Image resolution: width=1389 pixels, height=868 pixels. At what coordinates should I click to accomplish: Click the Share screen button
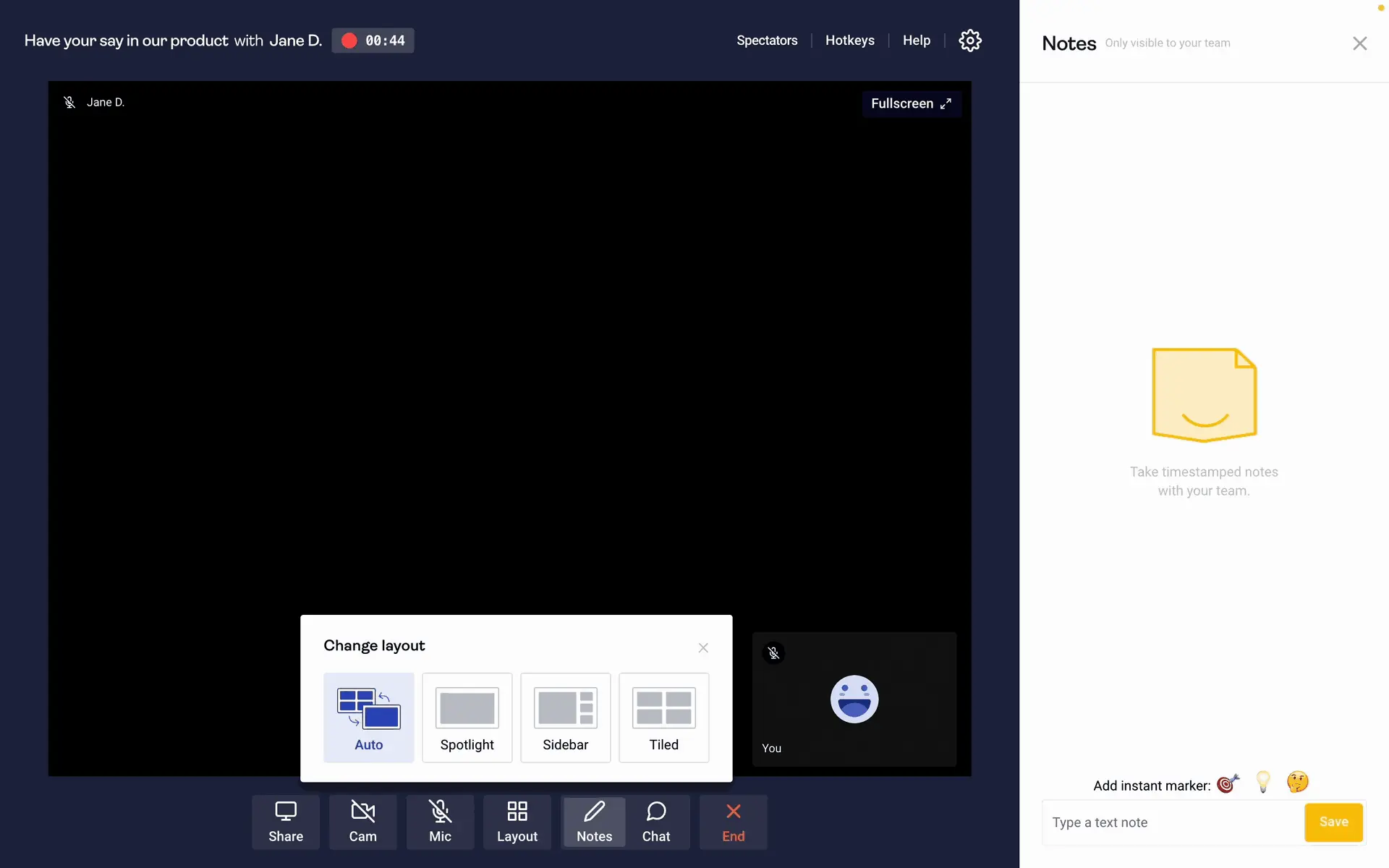[x=286, y=822]
